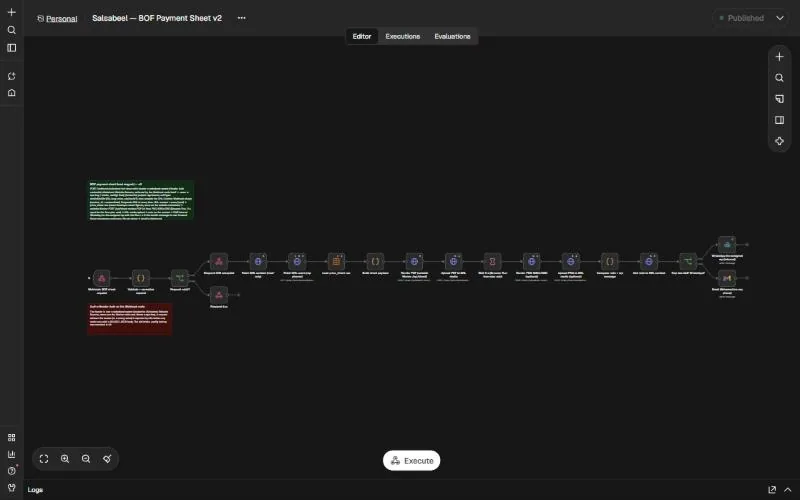Viewport: 800px width, 500px height.
Task: Select the 'Request valid?' If node
Action: click(180, 278)
